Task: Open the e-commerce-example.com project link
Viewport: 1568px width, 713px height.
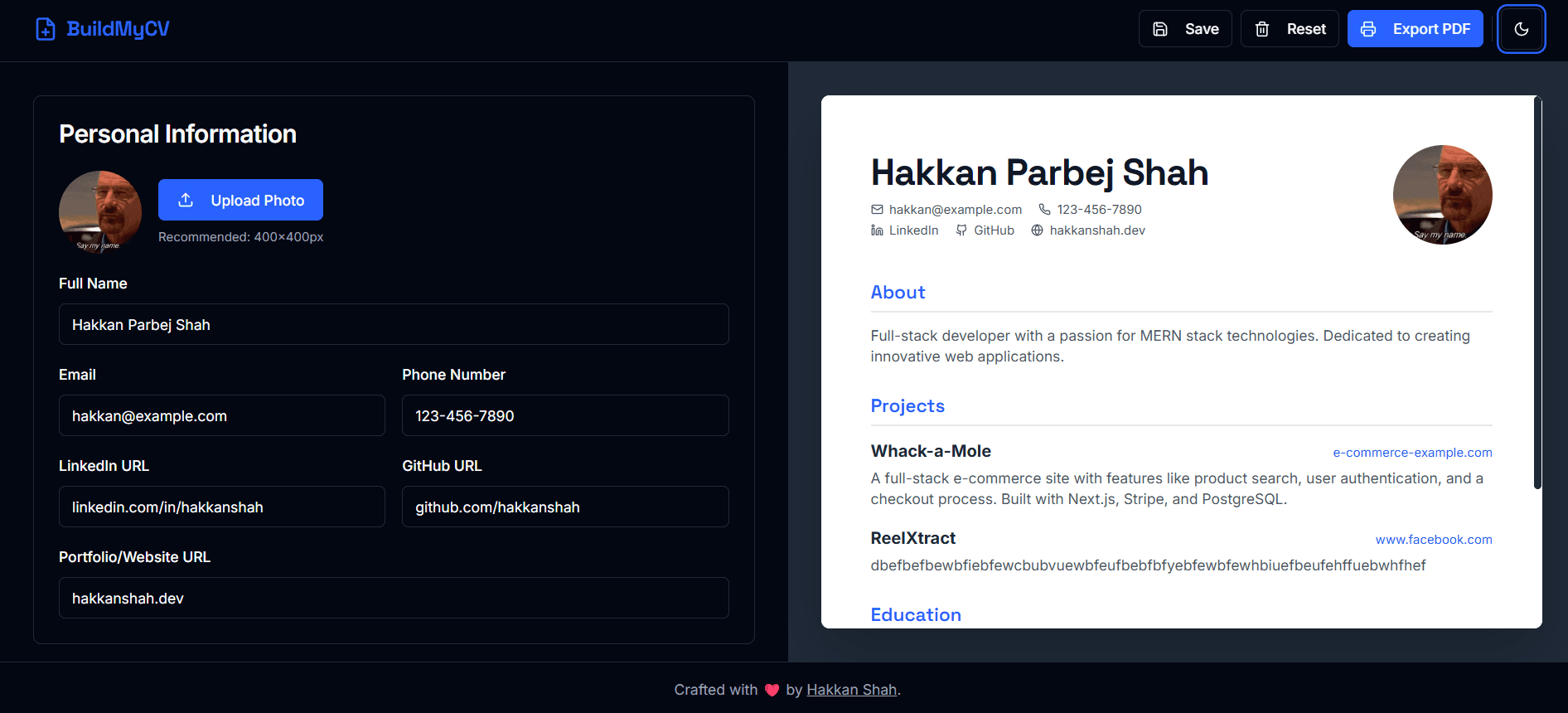Action: pos(1412,453)
